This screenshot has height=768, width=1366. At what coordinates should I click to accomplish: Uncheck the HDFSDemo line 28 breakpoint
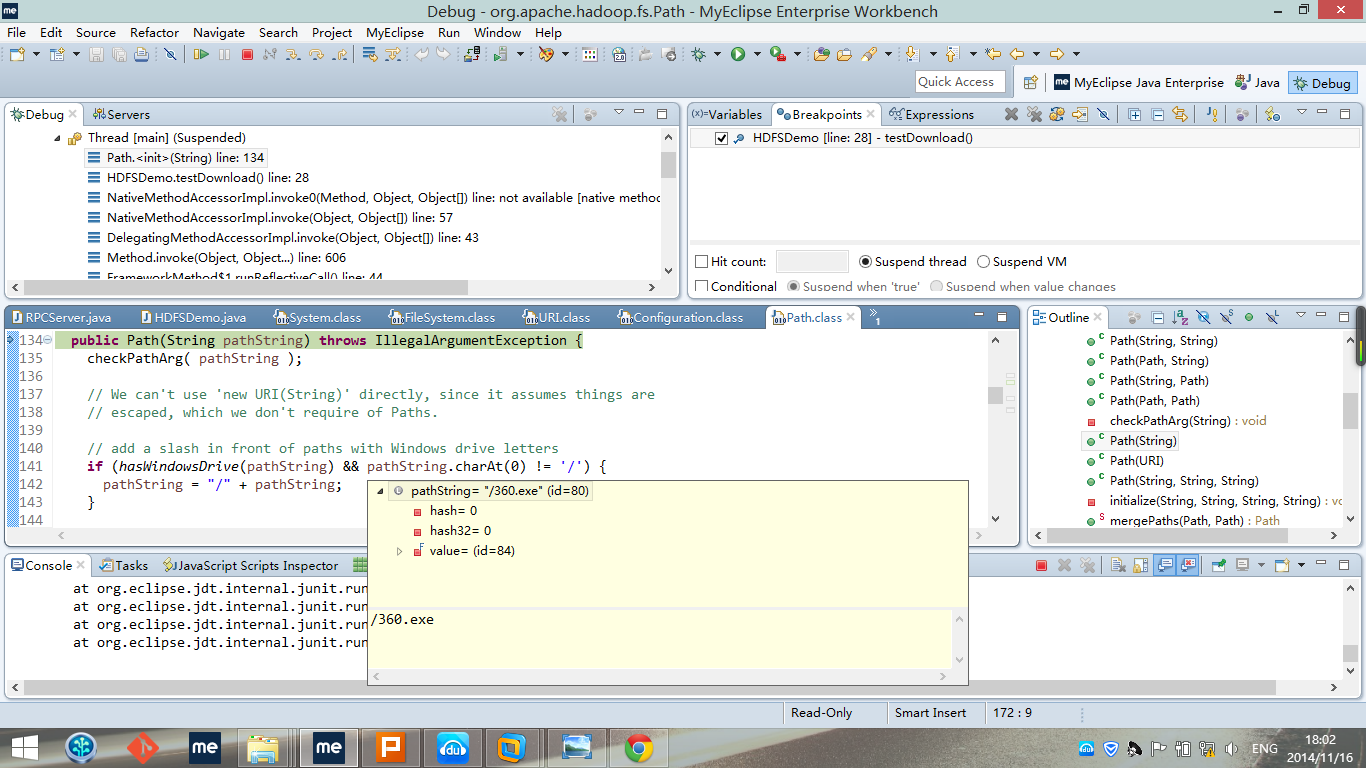(722, 139)
